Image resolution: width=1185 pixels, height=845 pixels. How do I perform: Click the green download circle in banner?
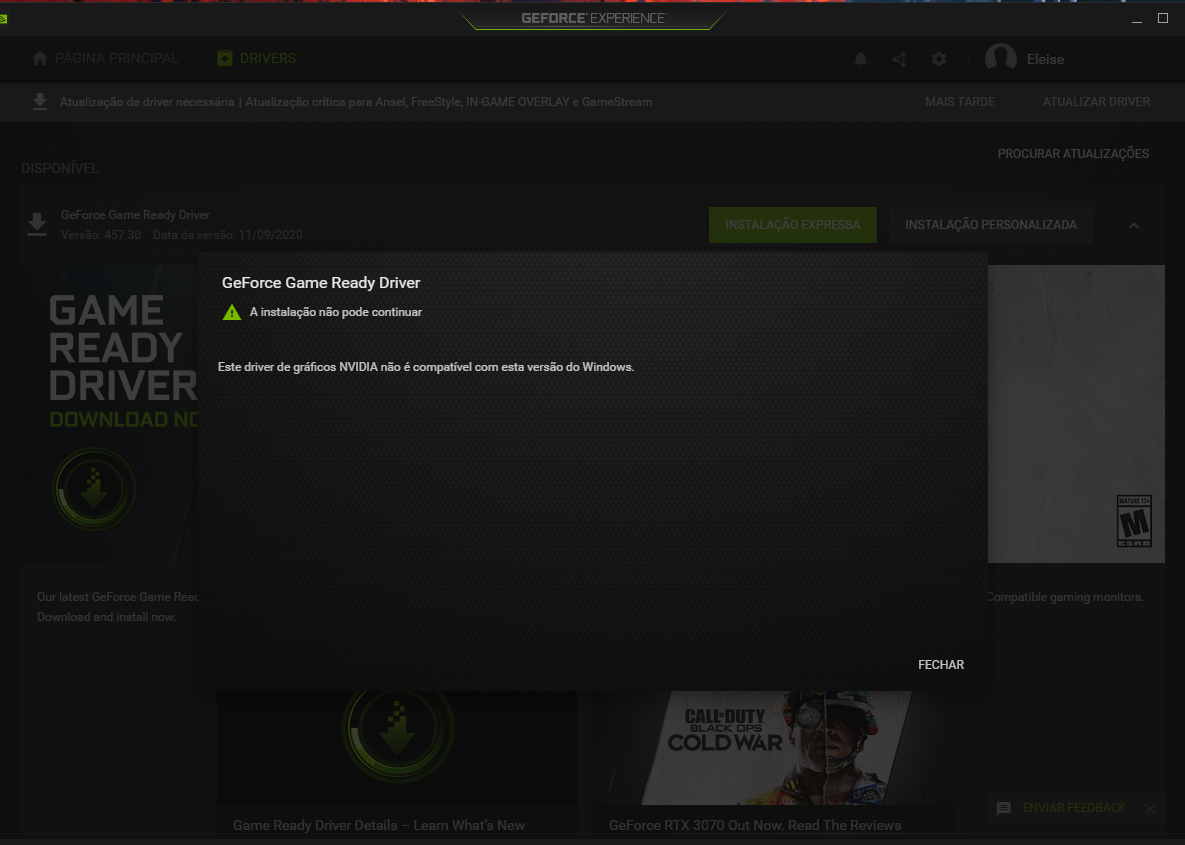(x=94, y=489)
